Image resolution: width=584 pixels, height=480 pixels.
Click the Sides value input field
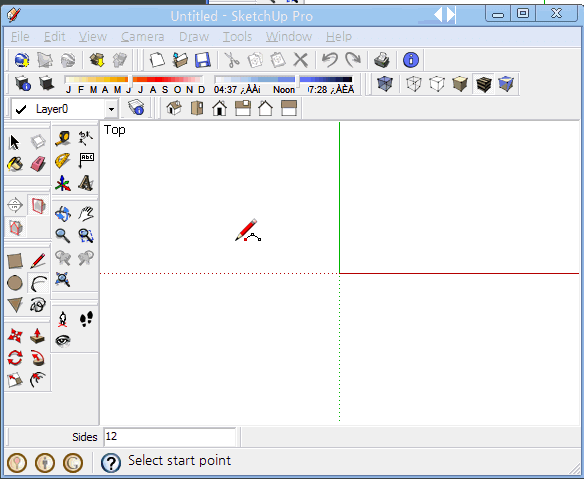coord(169,436)
